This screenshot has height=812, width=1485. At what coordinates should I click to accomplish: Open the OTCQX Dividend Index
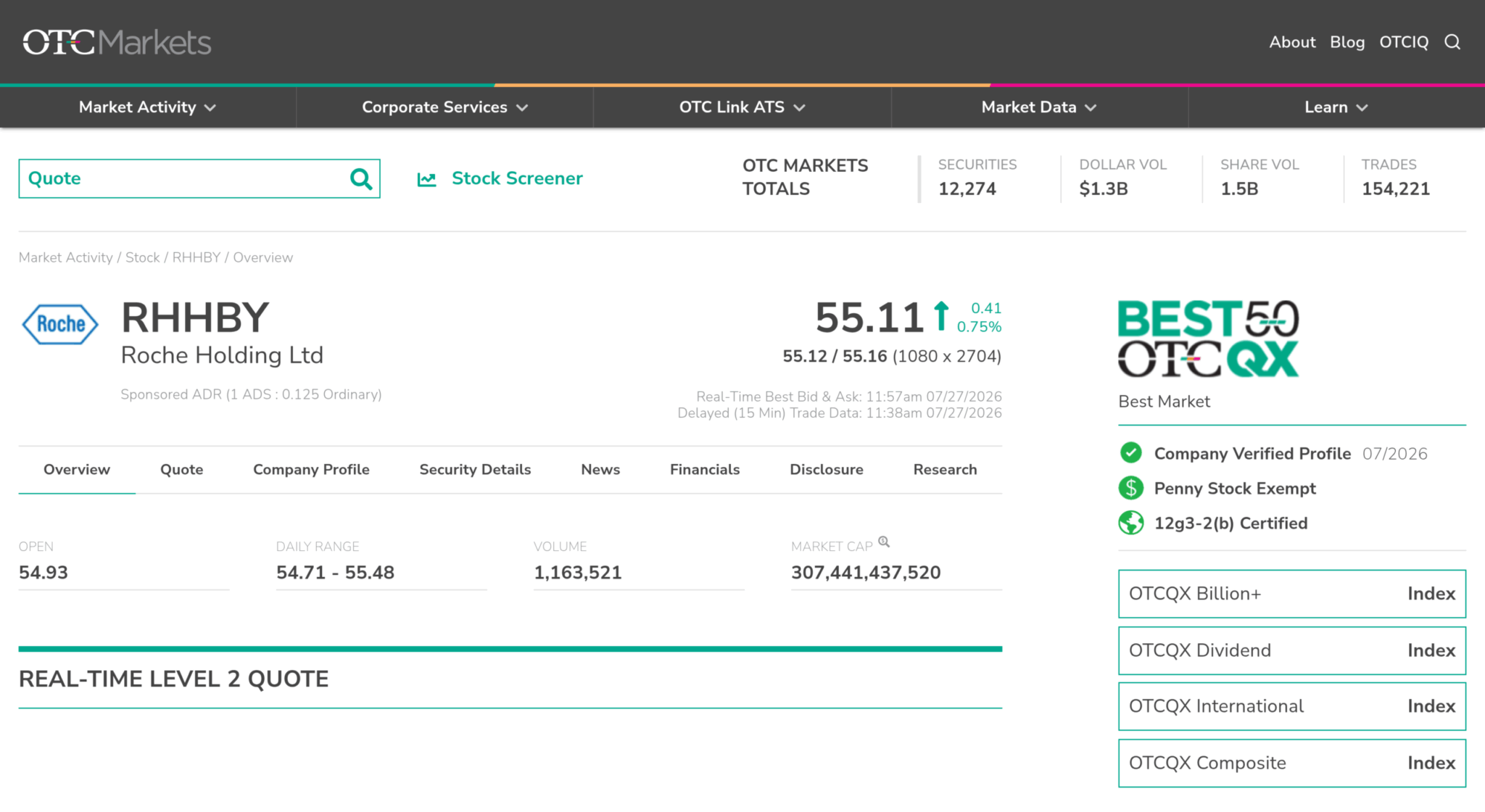tap(1292, 650)
